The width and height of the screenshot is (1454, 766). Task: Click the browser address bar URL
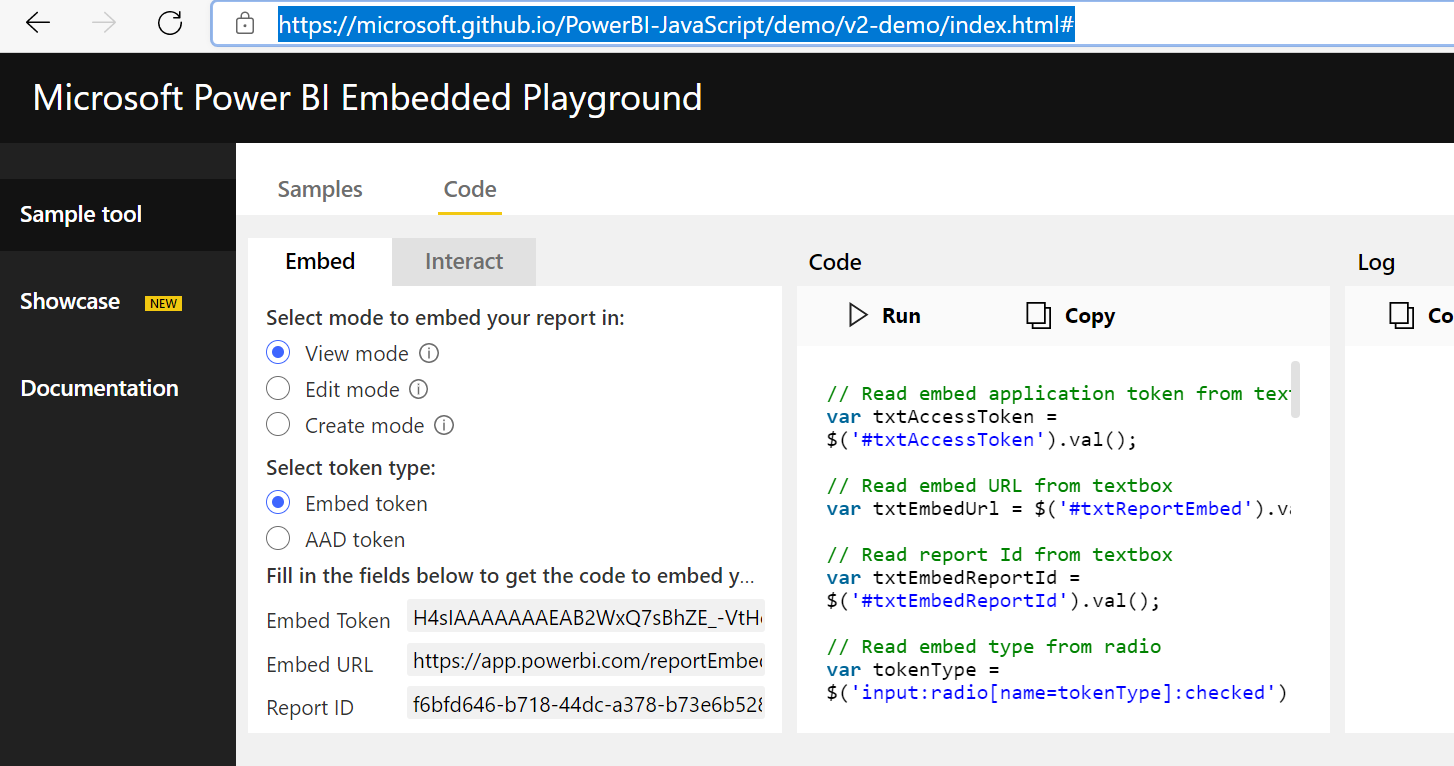(x=676, y=25)
